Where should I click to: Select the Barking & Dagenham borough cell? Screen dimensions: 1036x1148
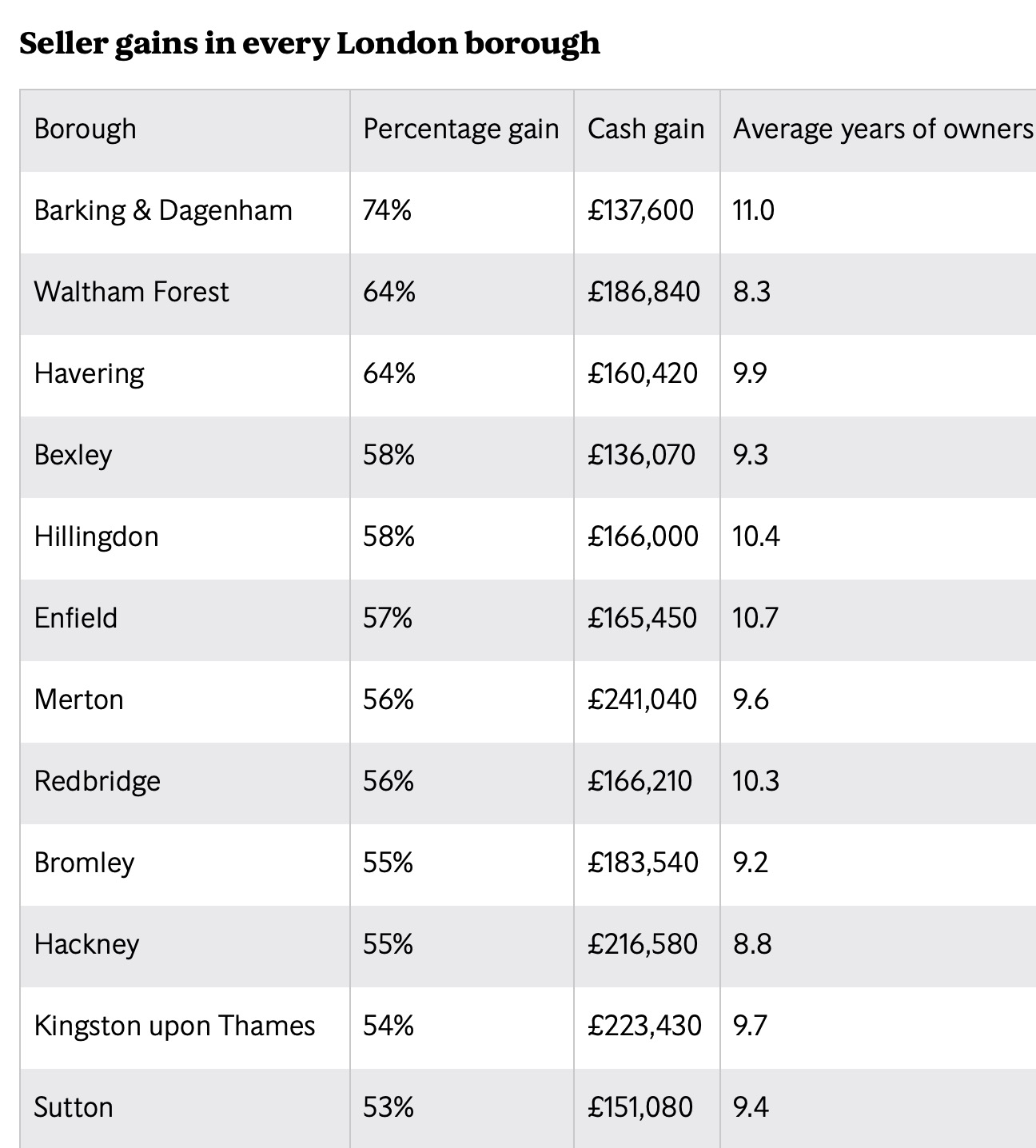[x=163, y=211]
